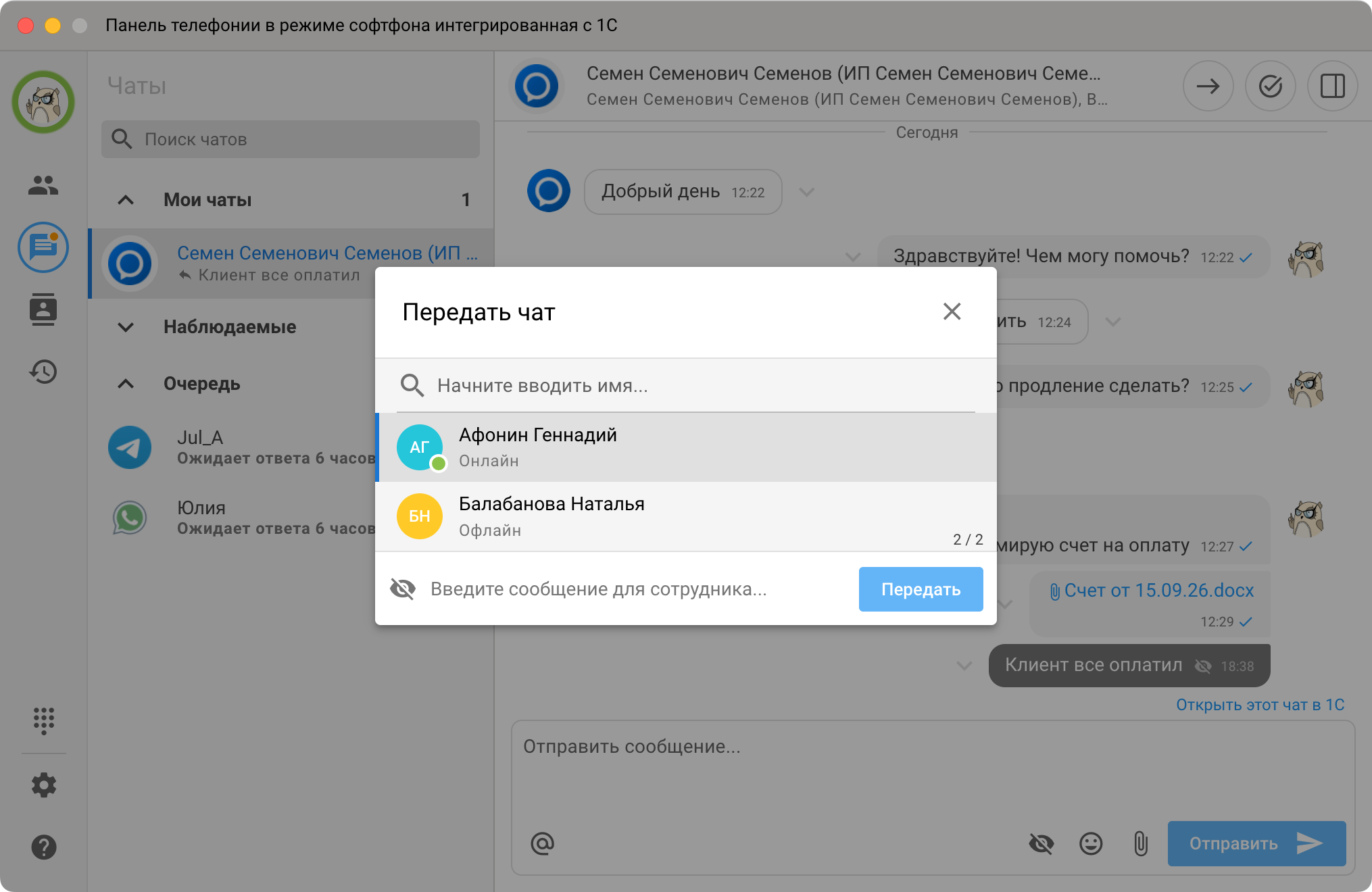
Task: Open the user profile owl avatar
Action: tap(43, 102)
